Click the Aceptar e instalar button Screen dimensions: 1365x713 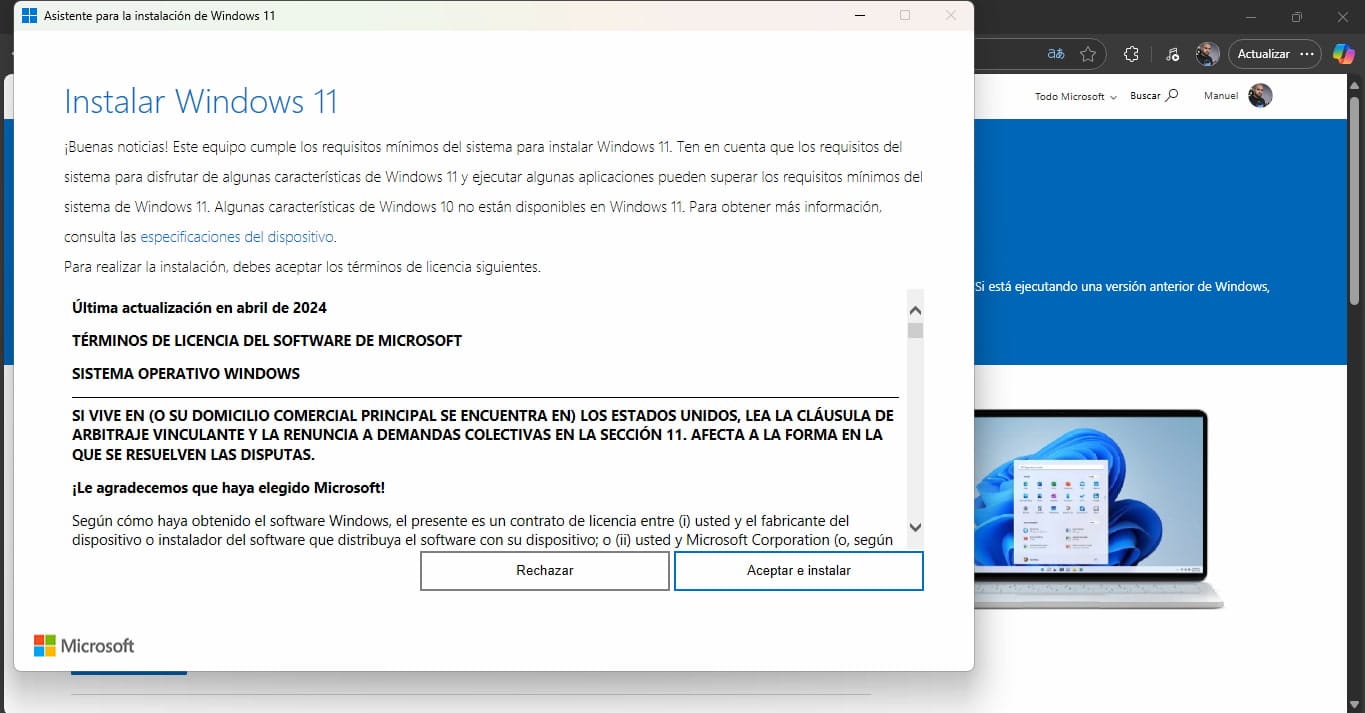tap(798, 571)
